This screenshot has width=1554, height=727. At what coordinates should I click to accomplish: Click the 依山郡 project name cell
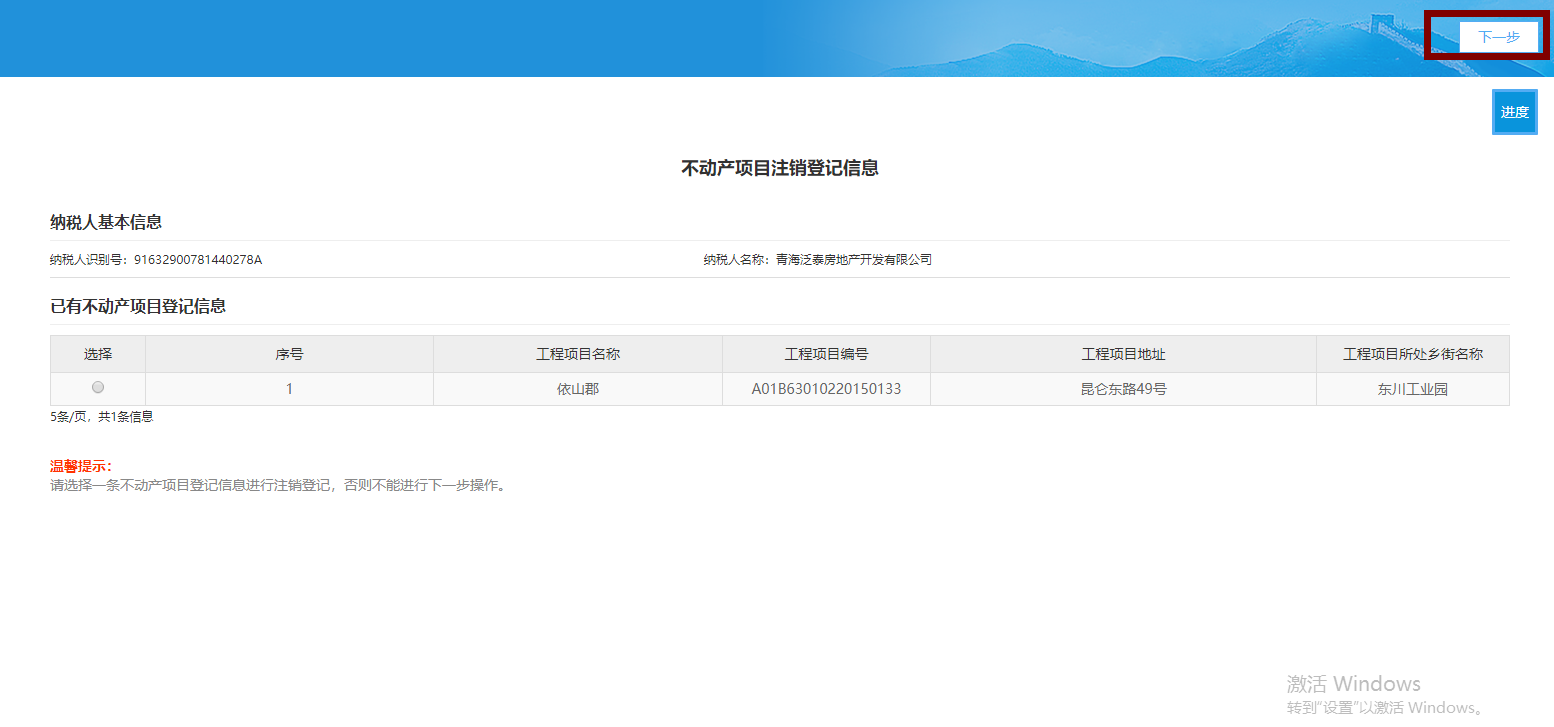578,389
